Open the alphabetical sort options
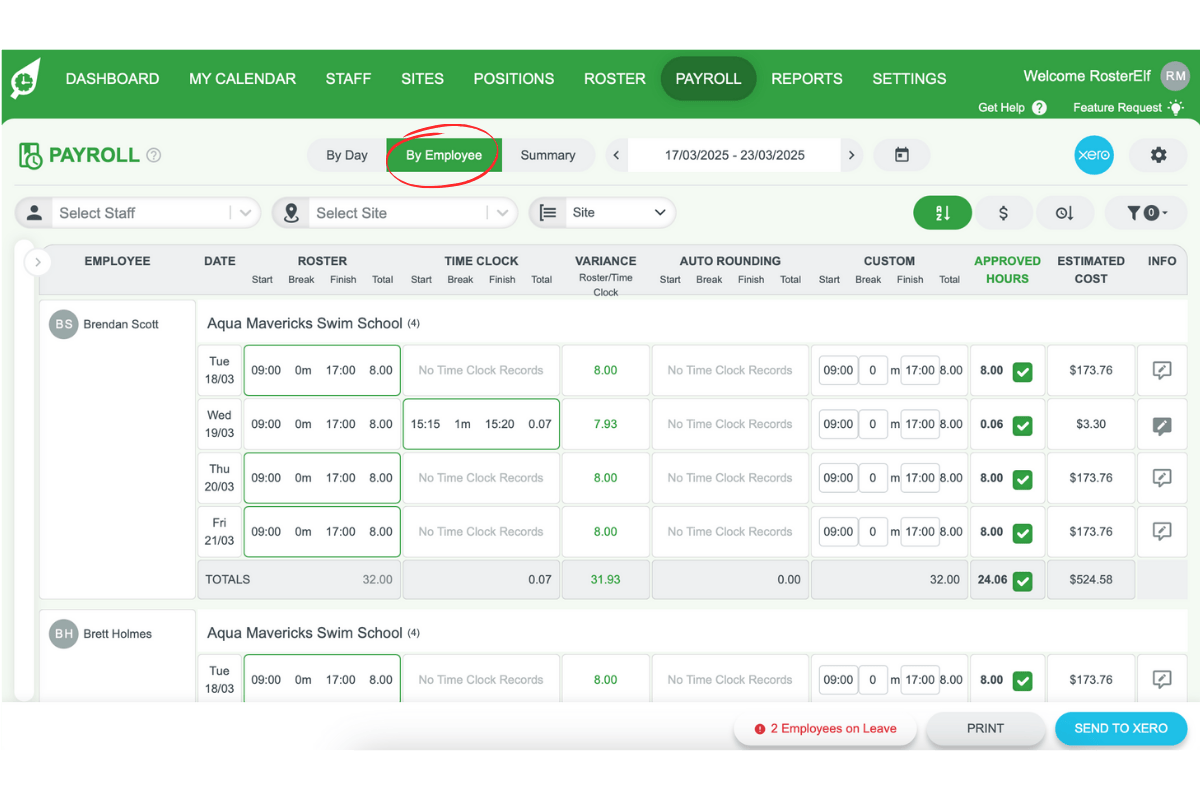 [942, 212]
